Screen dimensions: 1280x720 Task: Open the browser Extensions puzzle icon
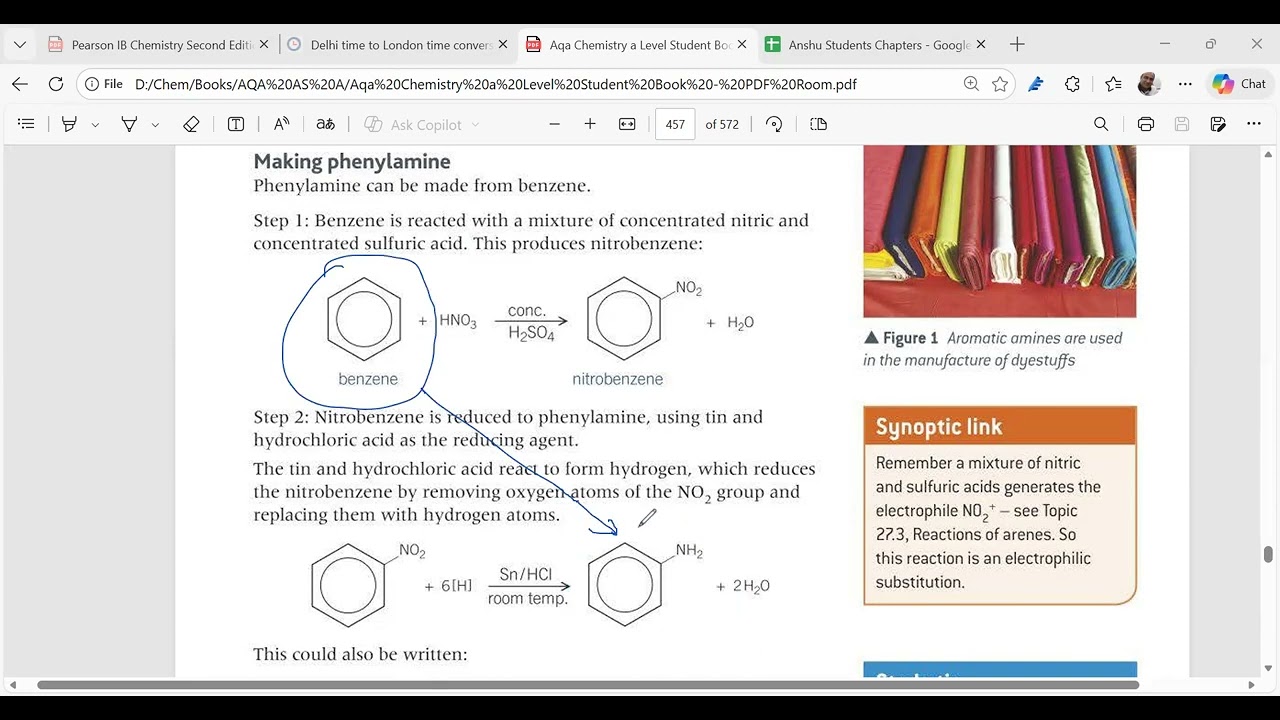[1073, 84]
